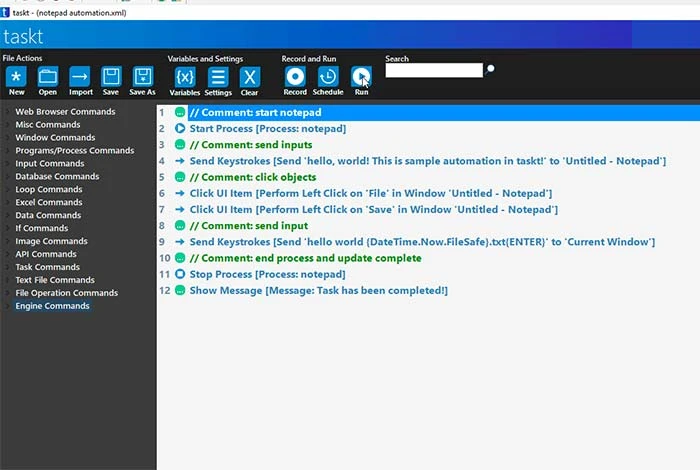Image resolution: width=700 pixels, height=470 pixels.
Task: Expand the Loop Commands group
Action: pyautogui.click(x=48, y=189)
